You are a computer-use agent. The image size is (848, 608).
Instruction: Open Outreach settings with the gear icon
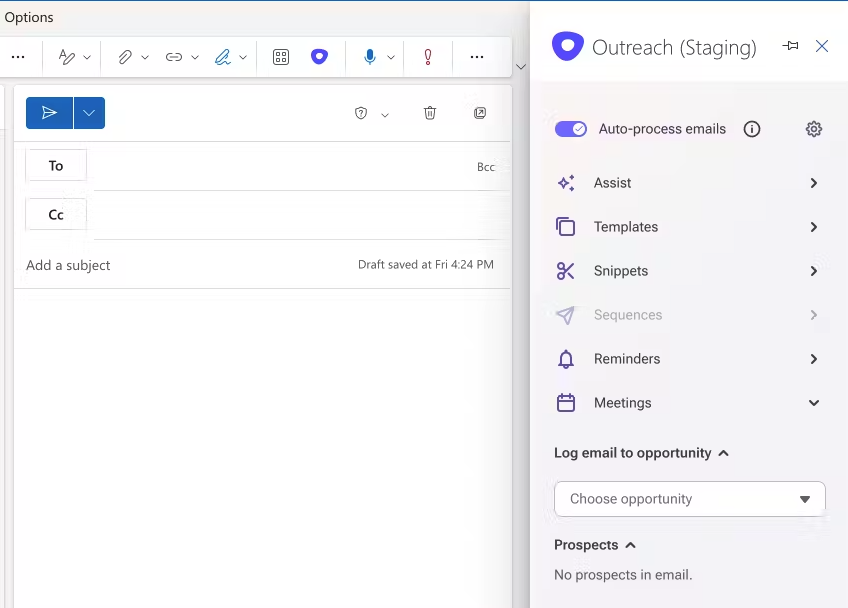pyautogui.click(x=814, y=129)
